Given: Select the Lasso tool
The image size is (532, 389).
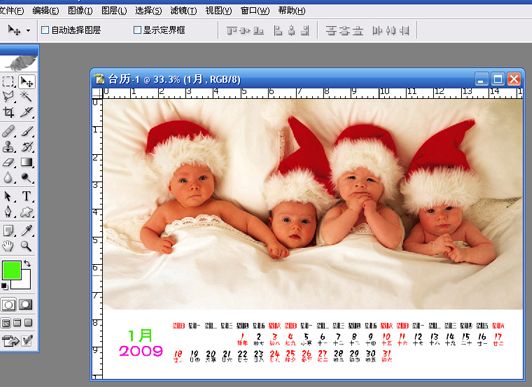Looking at the screenshot, I should click(8, 97).
